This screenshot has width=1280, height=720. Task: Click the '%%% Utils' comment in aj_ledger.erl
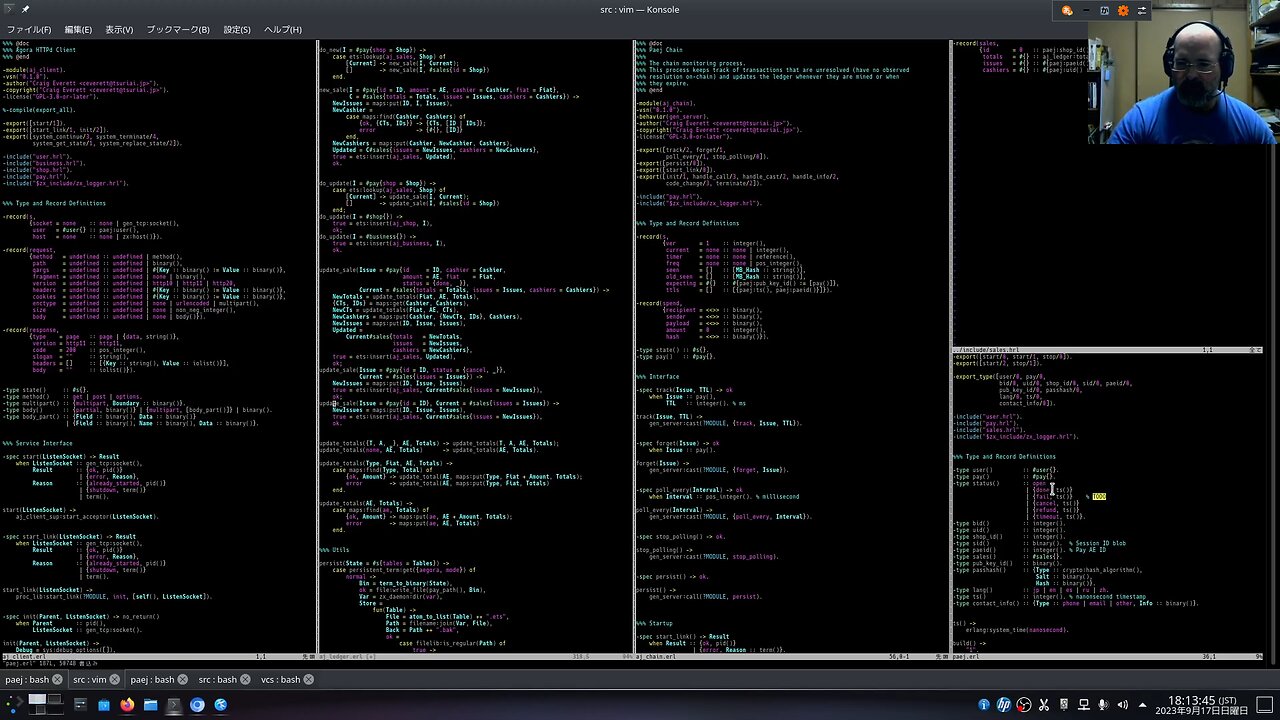click(x=334, y=550)
